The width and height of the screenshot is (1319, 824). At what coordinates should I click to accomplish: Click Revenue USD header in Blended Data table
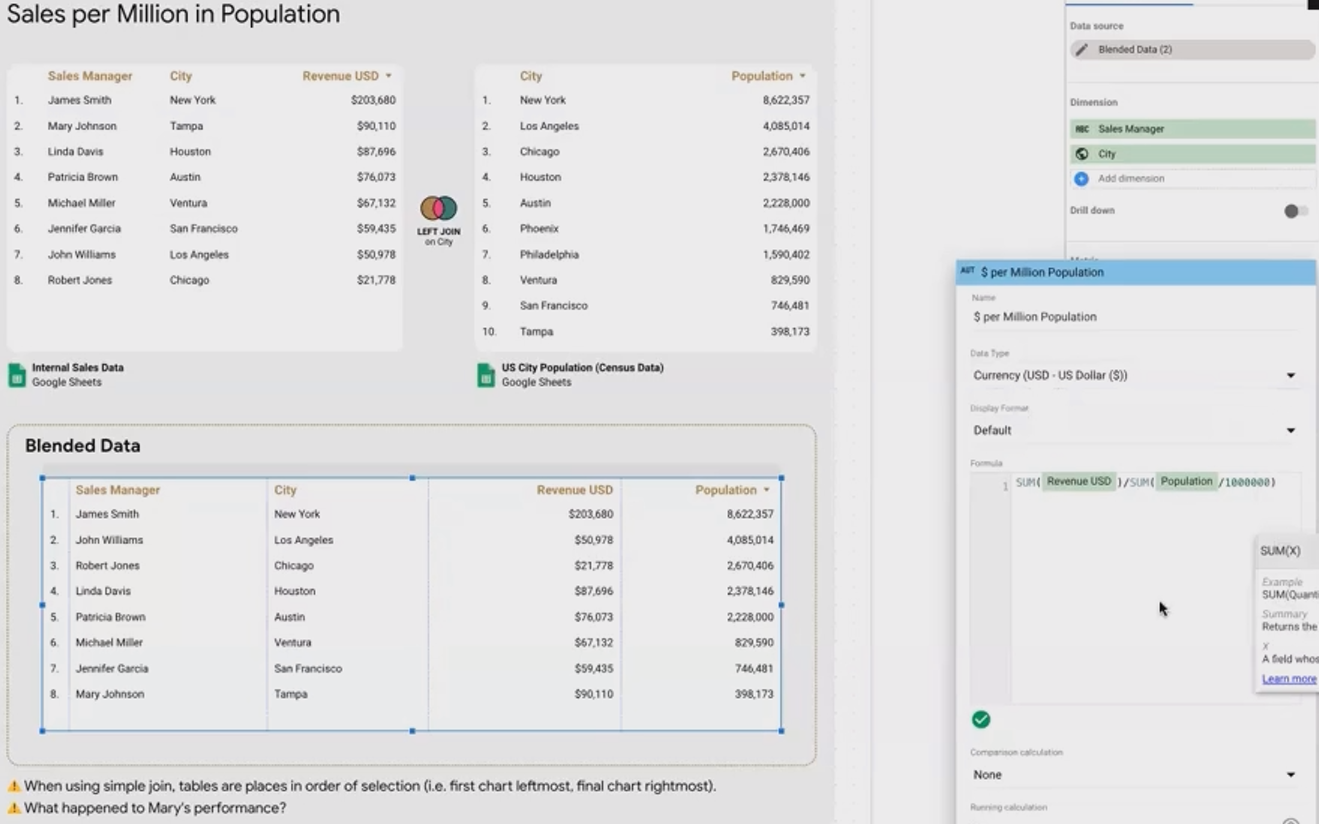click(575, 490)
